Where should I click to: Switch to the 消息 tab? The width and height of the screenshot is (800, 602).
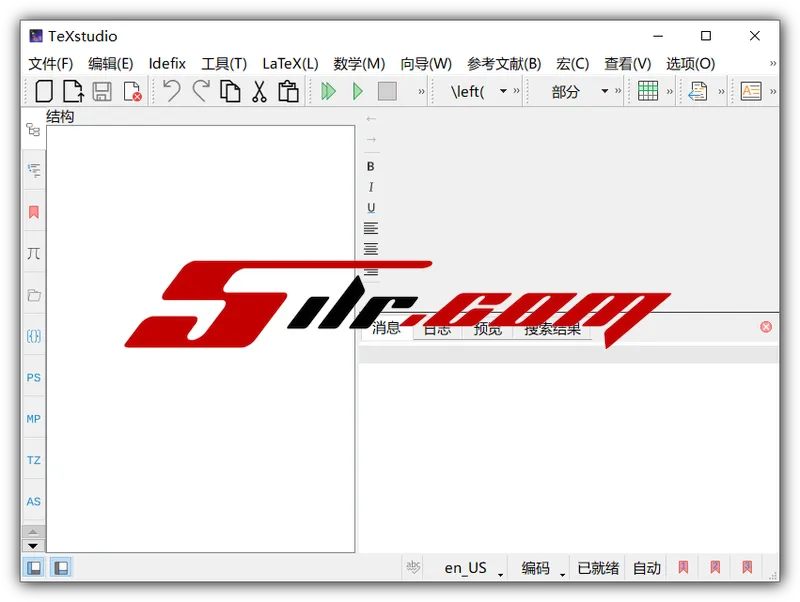386,328
